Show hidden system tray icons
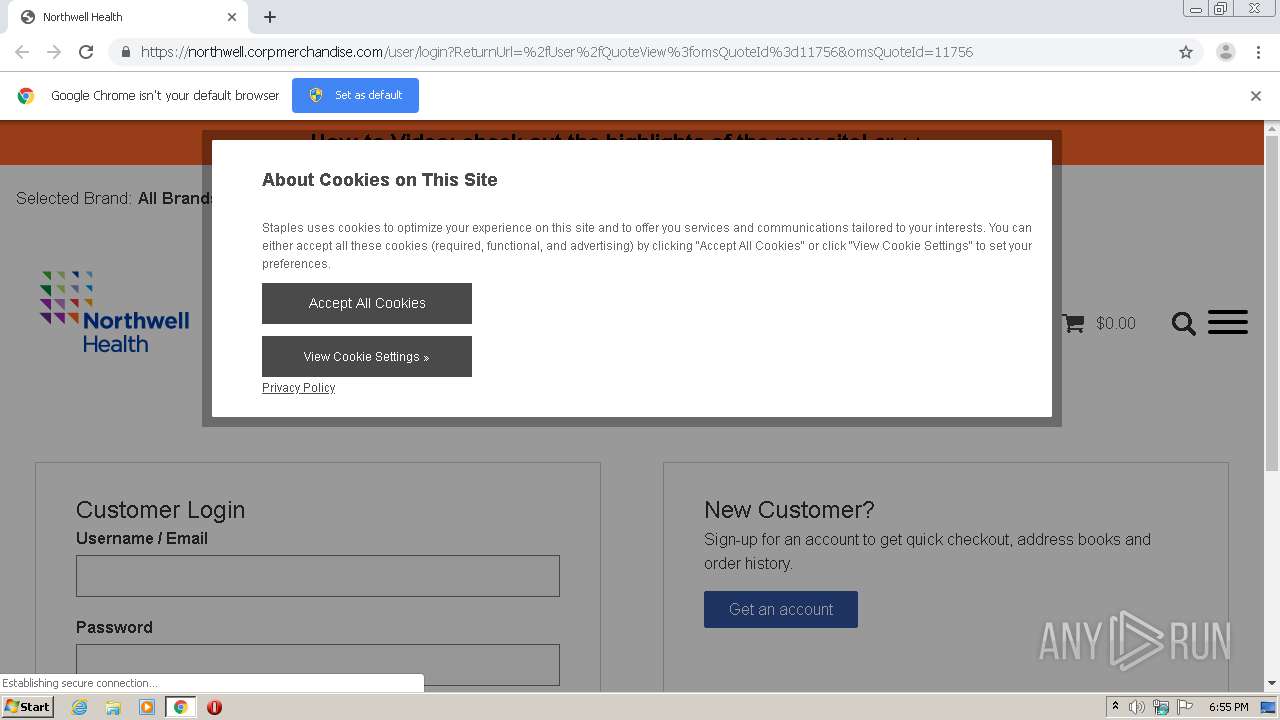The image size is (1280, 720). tap(1116, 707)
